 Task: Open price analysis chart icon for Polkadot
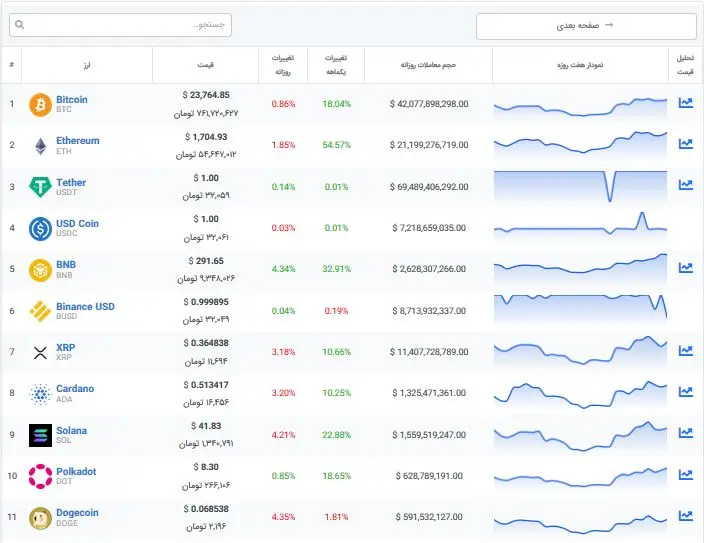pos(686,474)
